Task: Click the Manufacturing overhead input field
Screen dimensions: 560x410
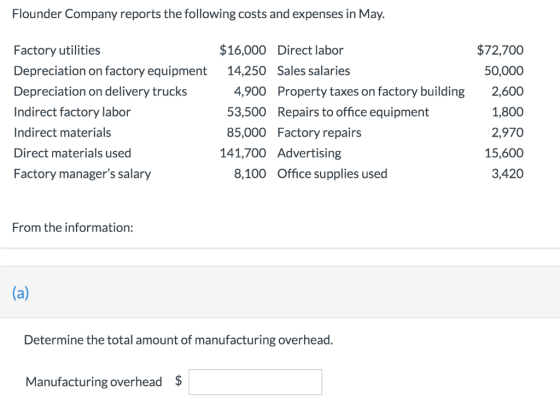Action: coord(255,382)
